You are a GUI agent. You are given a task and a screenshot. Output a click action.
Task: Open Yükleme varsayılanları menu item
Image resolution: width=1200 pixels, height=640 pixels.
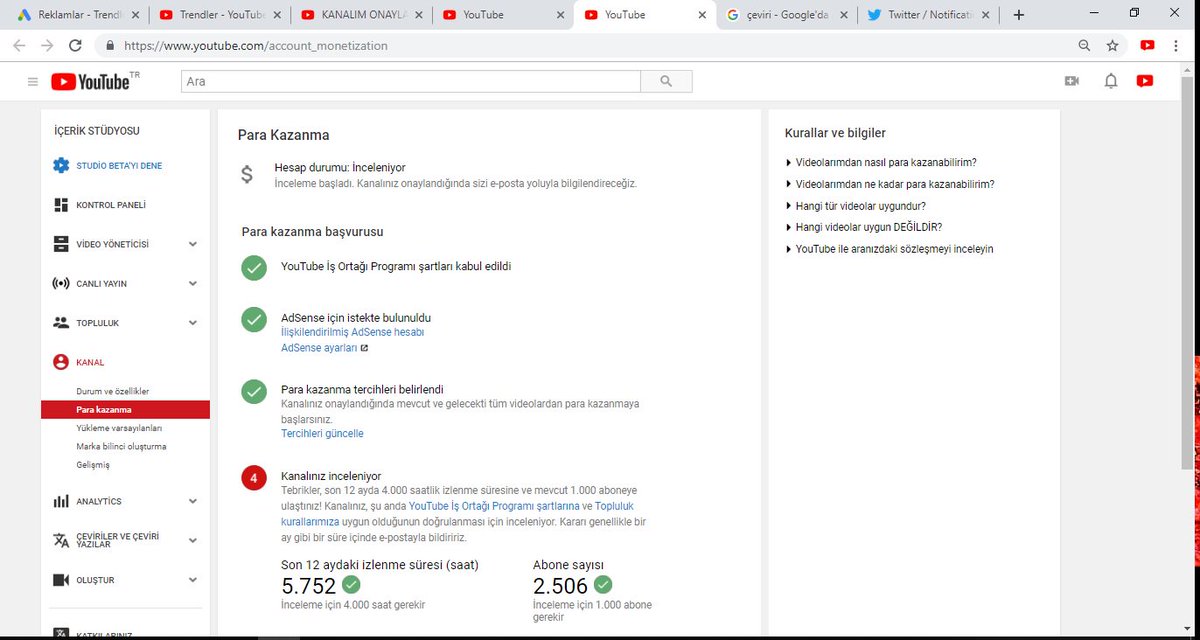[x=119, y=428]
